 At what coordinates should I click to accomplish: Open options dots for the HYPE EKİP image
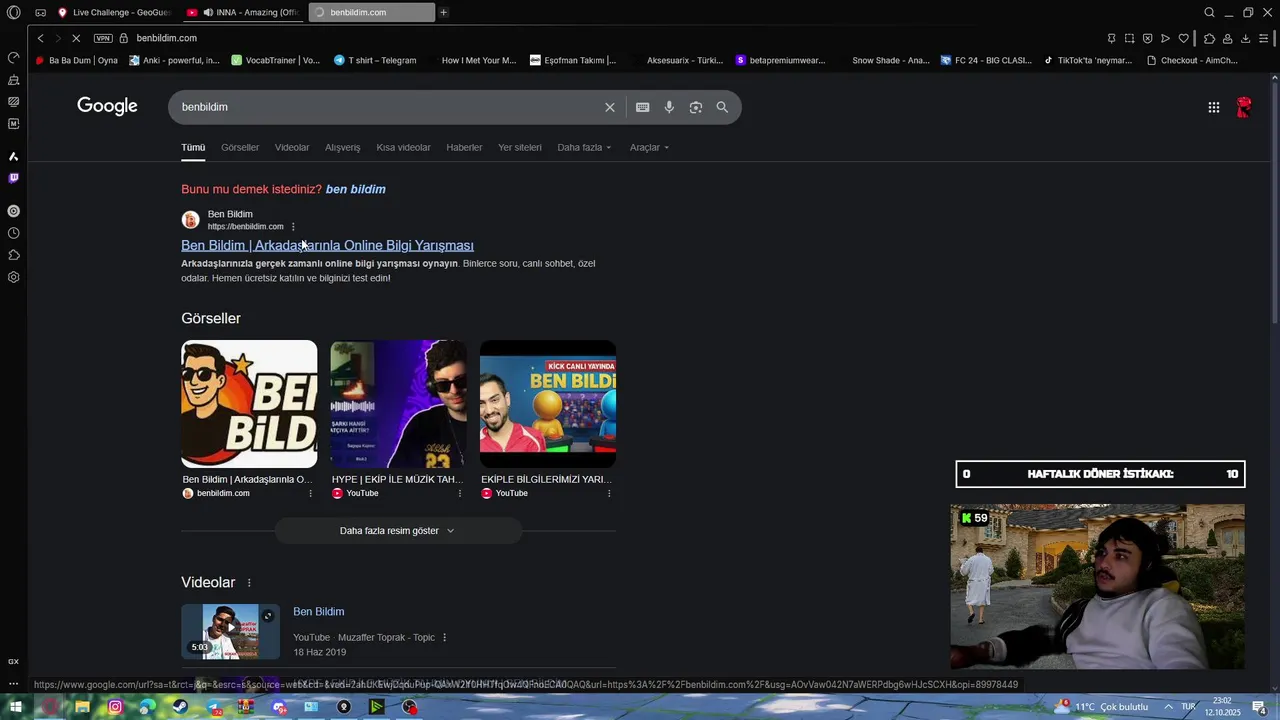(460, 493)
